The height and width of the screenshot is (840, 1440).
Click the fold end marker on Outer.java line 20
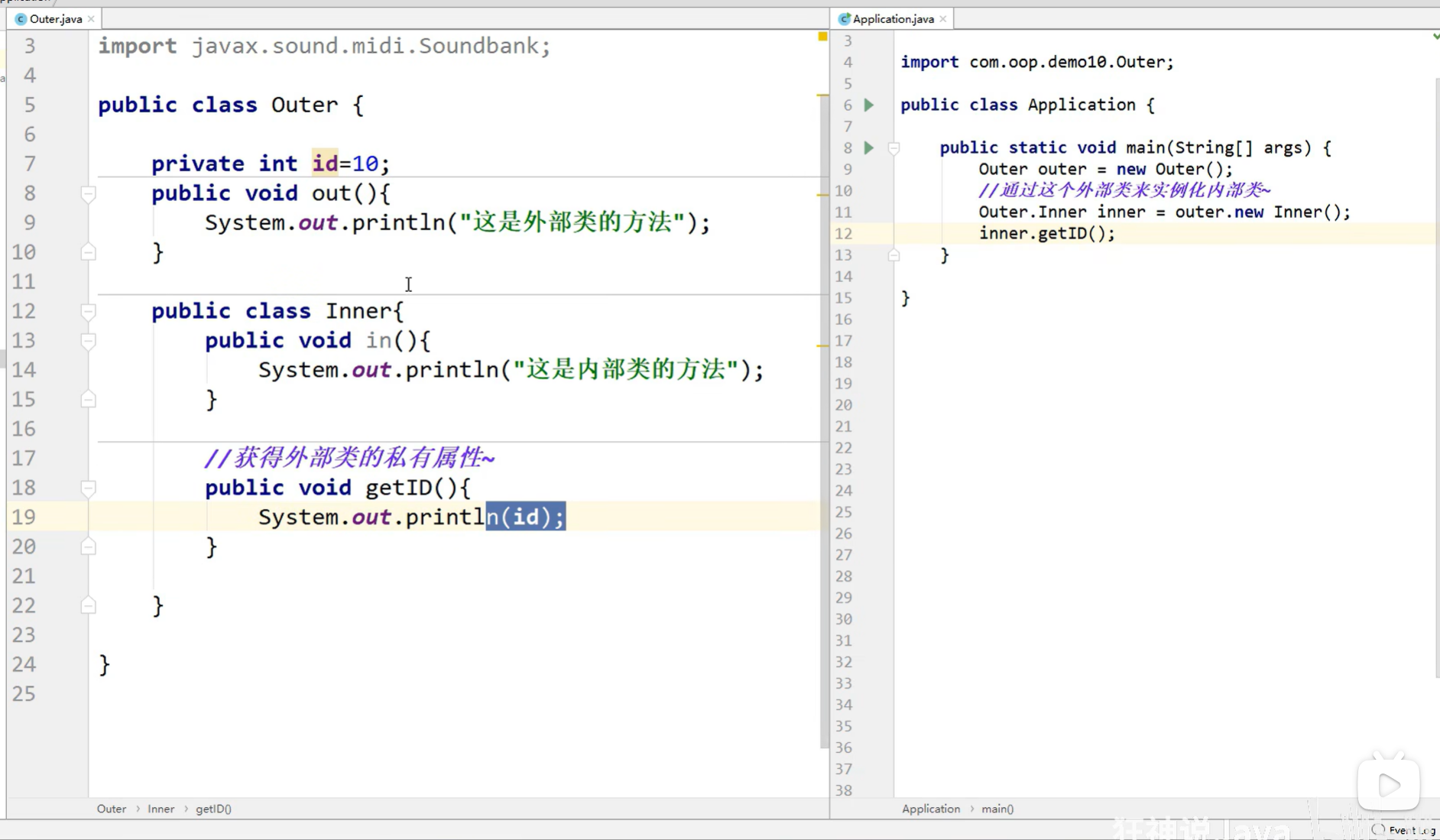88,547
